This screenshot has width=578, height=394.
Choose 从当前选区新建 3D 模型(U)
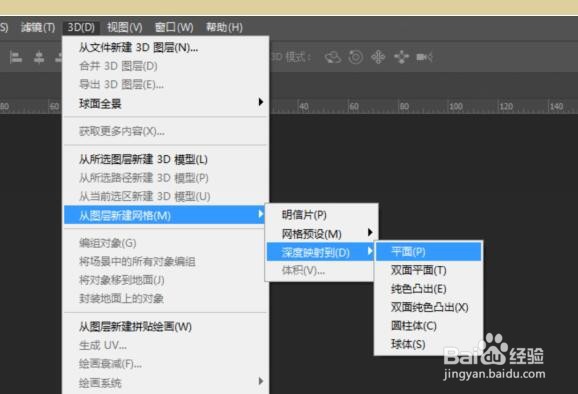[x=166, y=196]
